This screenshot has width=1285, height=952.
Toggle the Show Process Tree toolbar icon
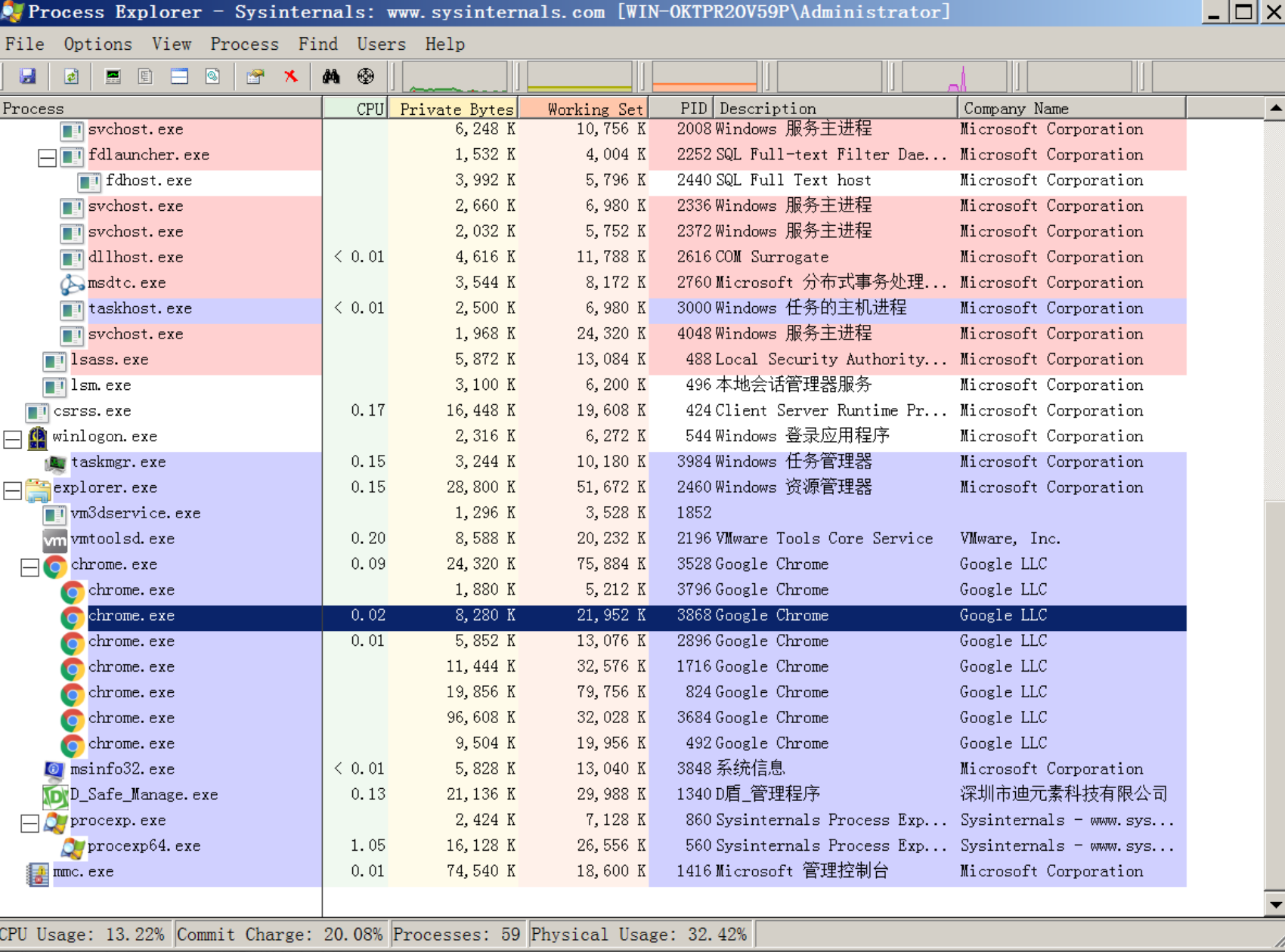pyautogui.click(x=146, y=76)
